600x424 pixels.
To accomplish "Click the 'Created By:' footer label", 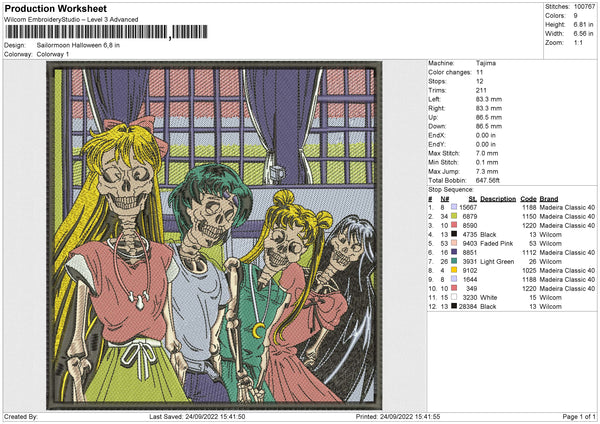I will click(x=21, y=416).
